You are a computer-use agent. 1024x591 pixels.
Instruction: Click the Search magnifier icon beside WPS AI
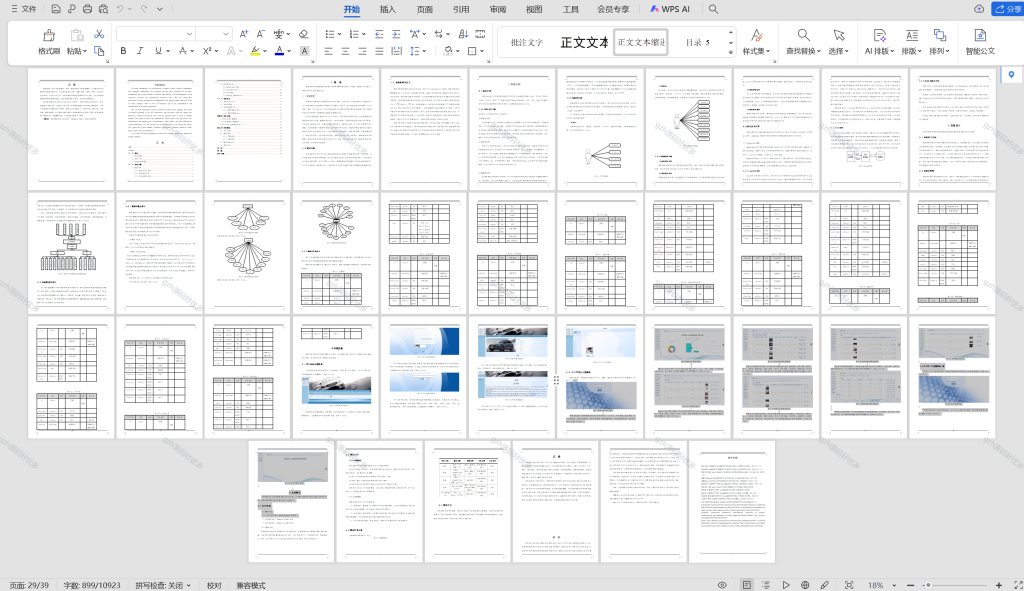click(x=713, y=9)
